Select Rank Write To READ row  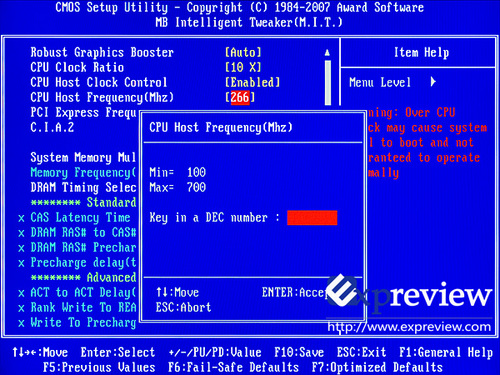pos(83,308)
